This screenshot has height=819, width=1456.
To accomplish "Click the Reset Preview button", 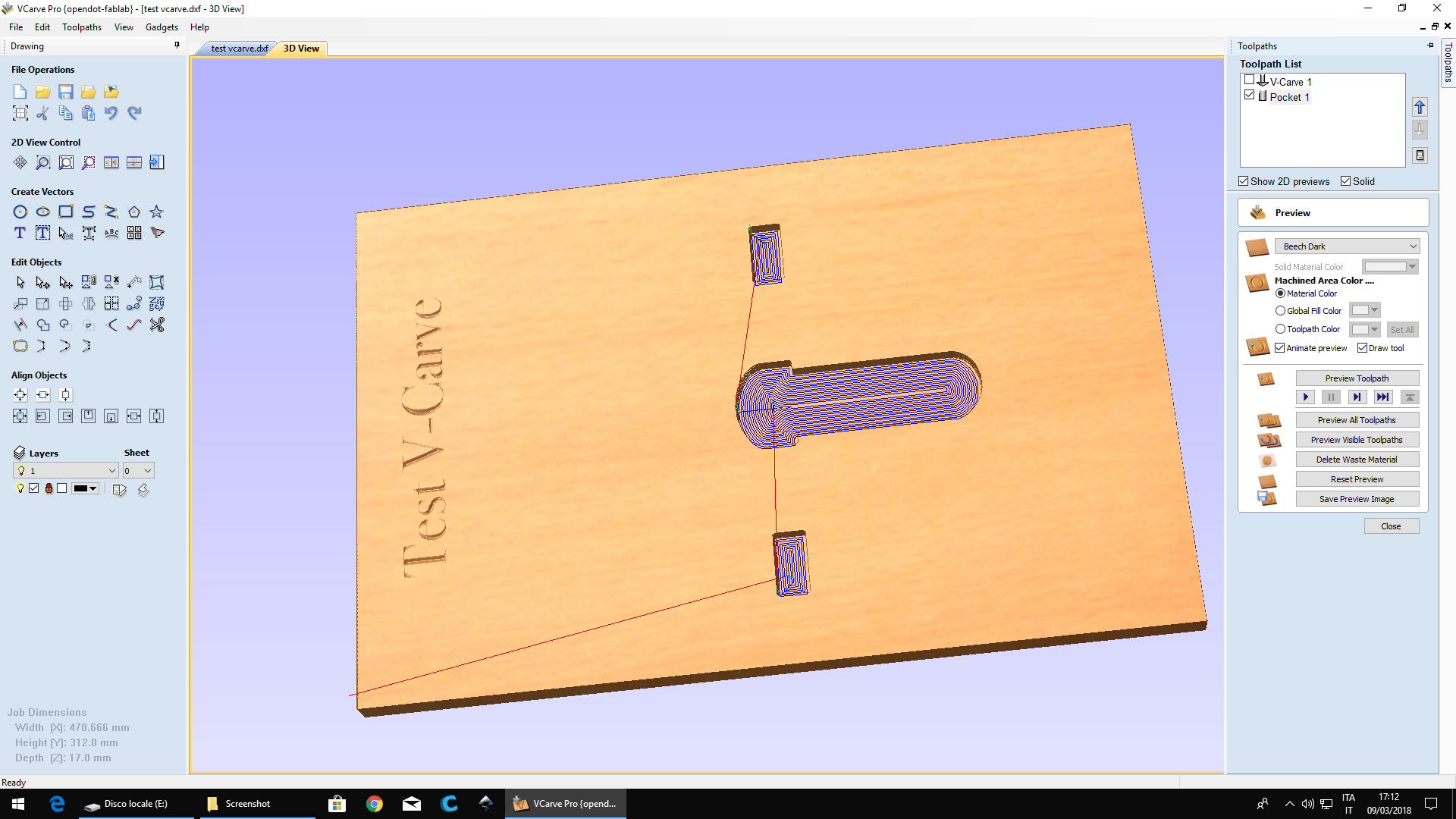I will click(1357, 479).
